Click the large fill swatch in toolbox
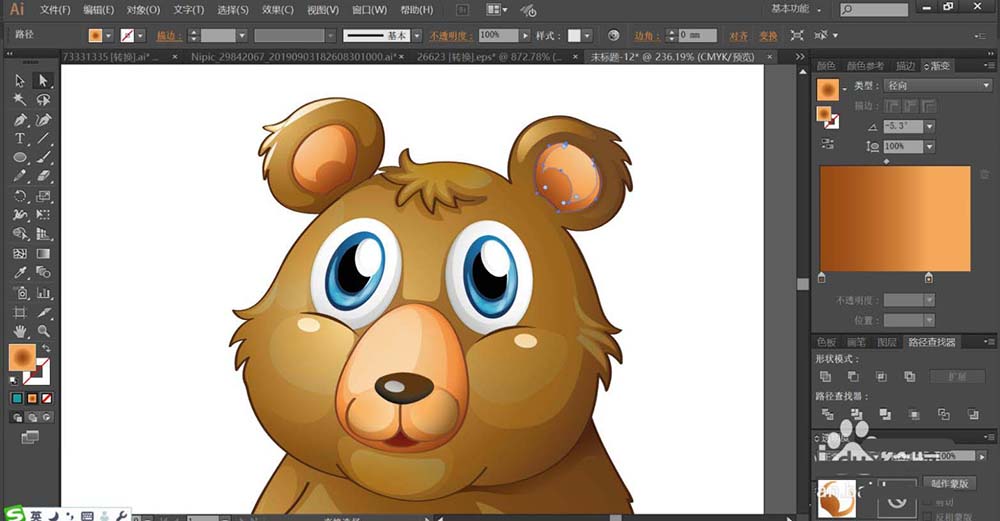The image size is (1000, 521). (x=22, y=357)
